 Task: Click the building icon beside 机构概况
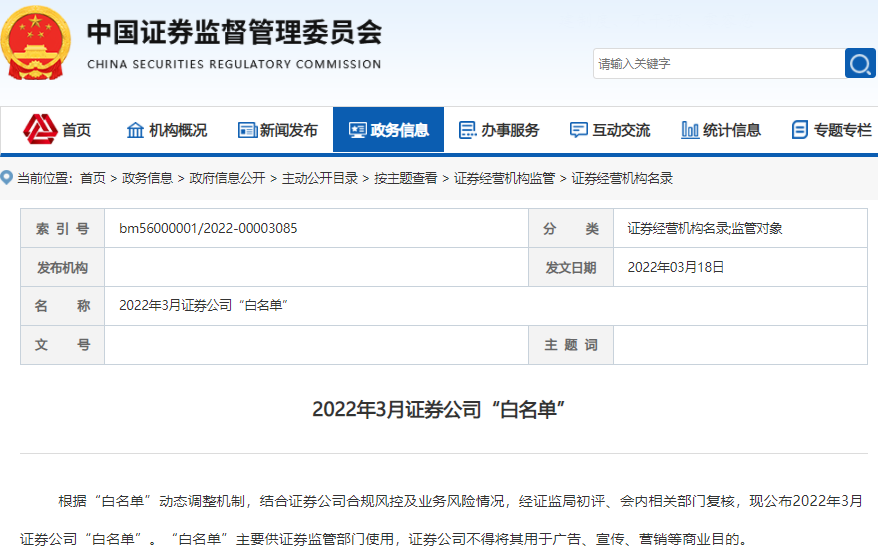click(x=135, y=130)
